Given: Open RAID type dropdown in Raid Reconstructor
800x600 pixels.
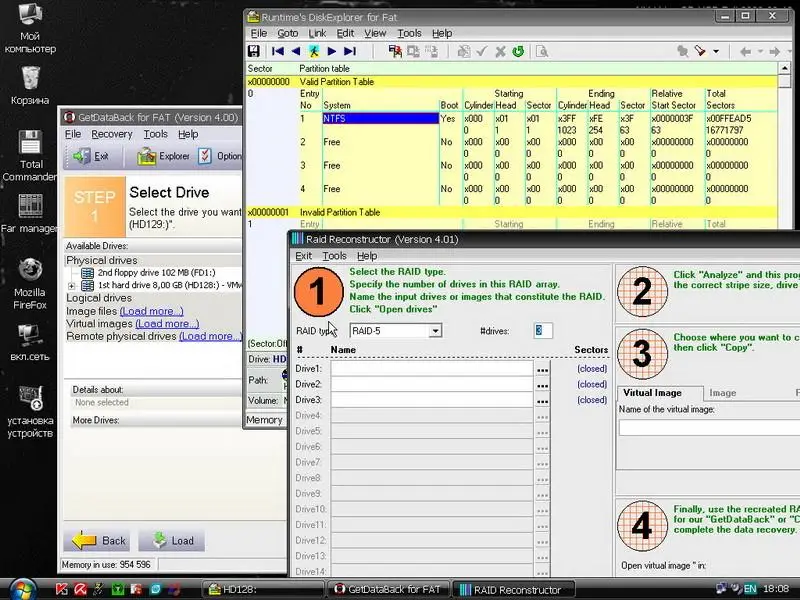Looking at the screenshot, I should click(435, 331).
